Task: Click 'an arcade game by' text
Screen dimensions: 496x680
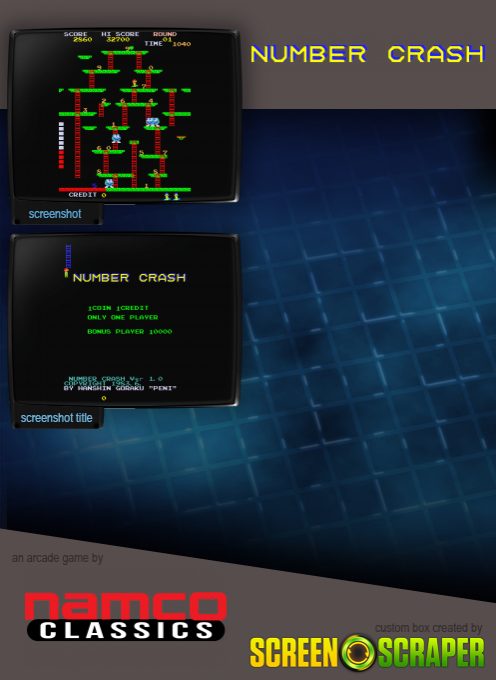Action: click(x=57, y=558)
